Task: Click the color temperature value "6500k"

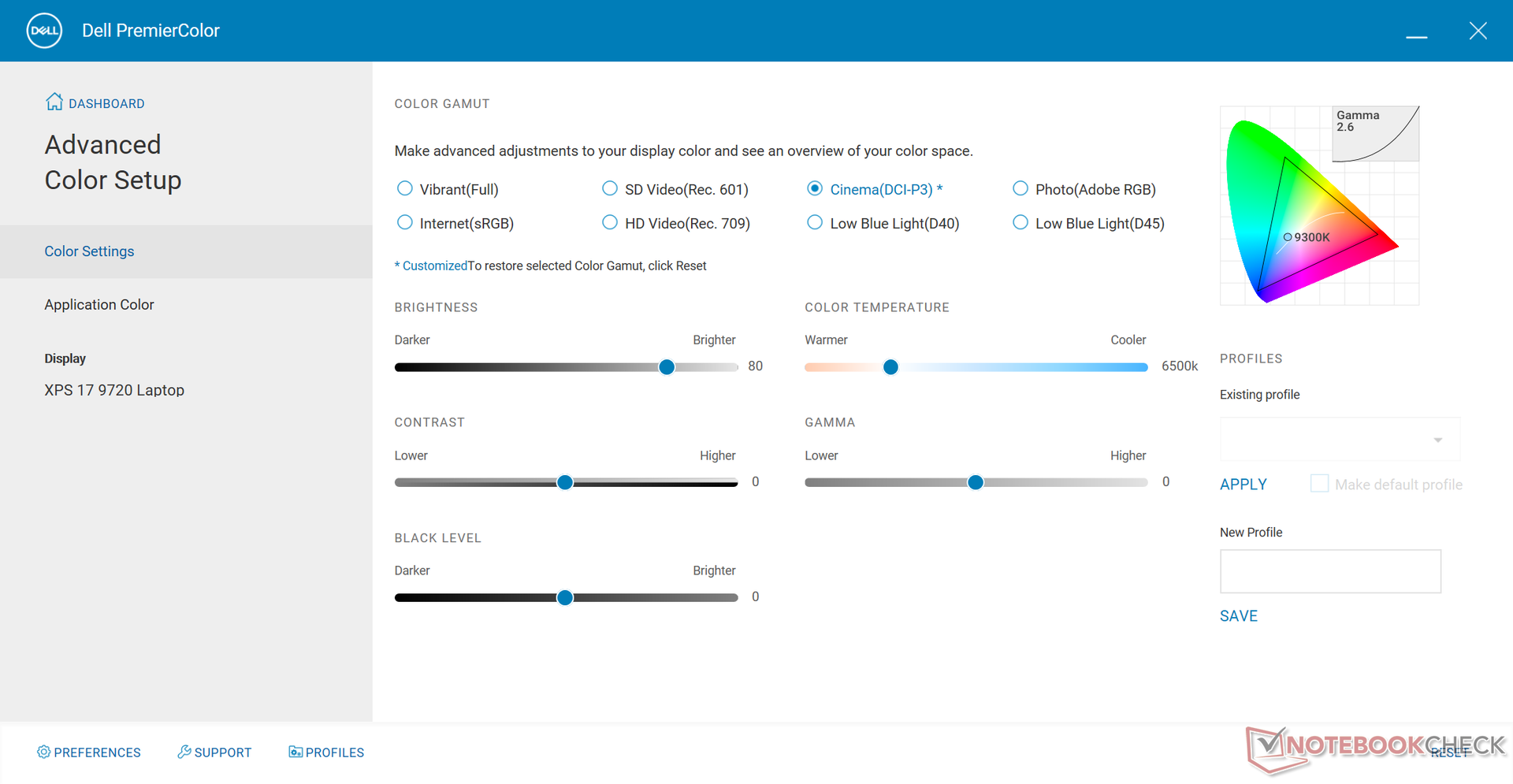Action: point(1180,366)
